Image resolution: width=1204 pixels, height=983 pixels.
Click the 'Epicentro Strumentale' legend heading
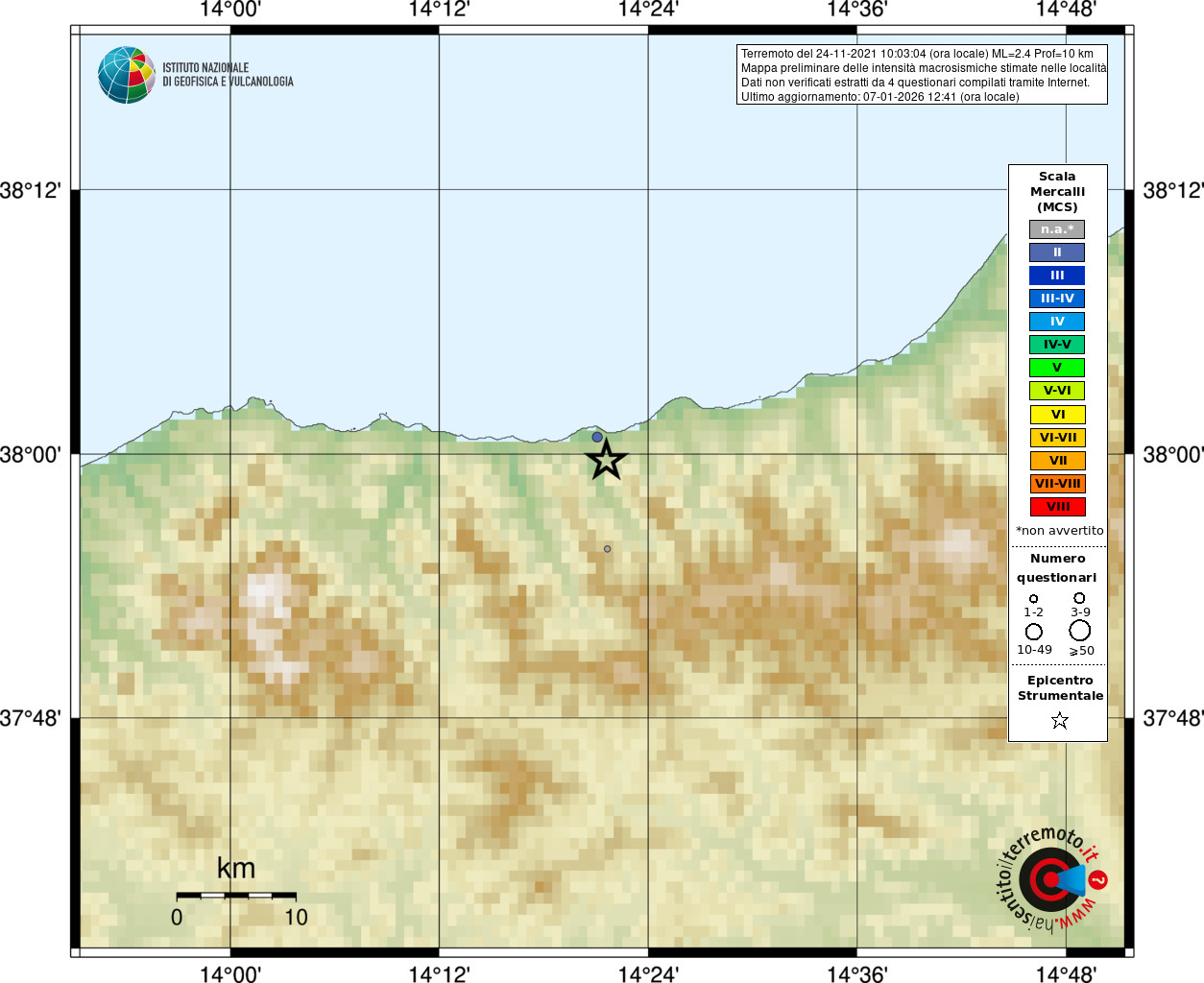tap(1060, 688)
